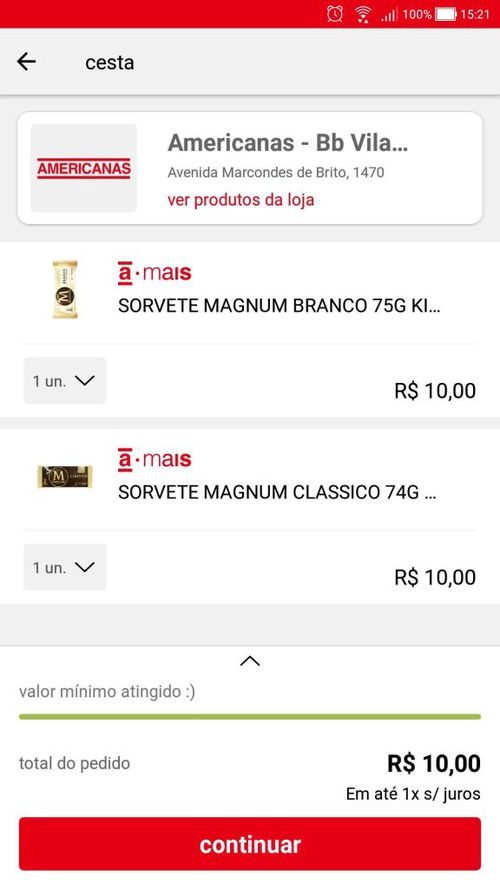Tap the Americanas store logo
The width and height of the screenshot is (500, 889).
(x=84, y=168)
